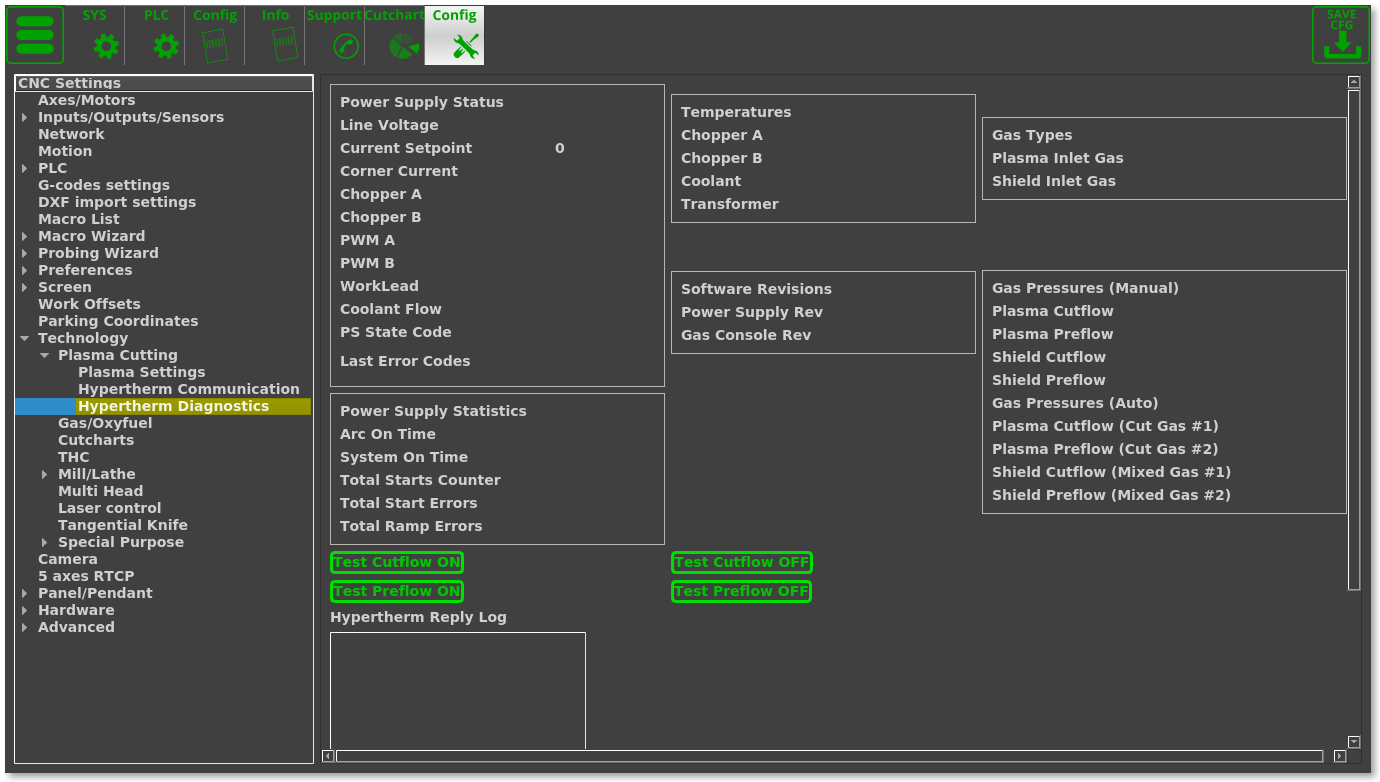The width and height of the screenshot is (1380, 782).
Task: Open the Config tab with document icon
Action: coord(215,36)
